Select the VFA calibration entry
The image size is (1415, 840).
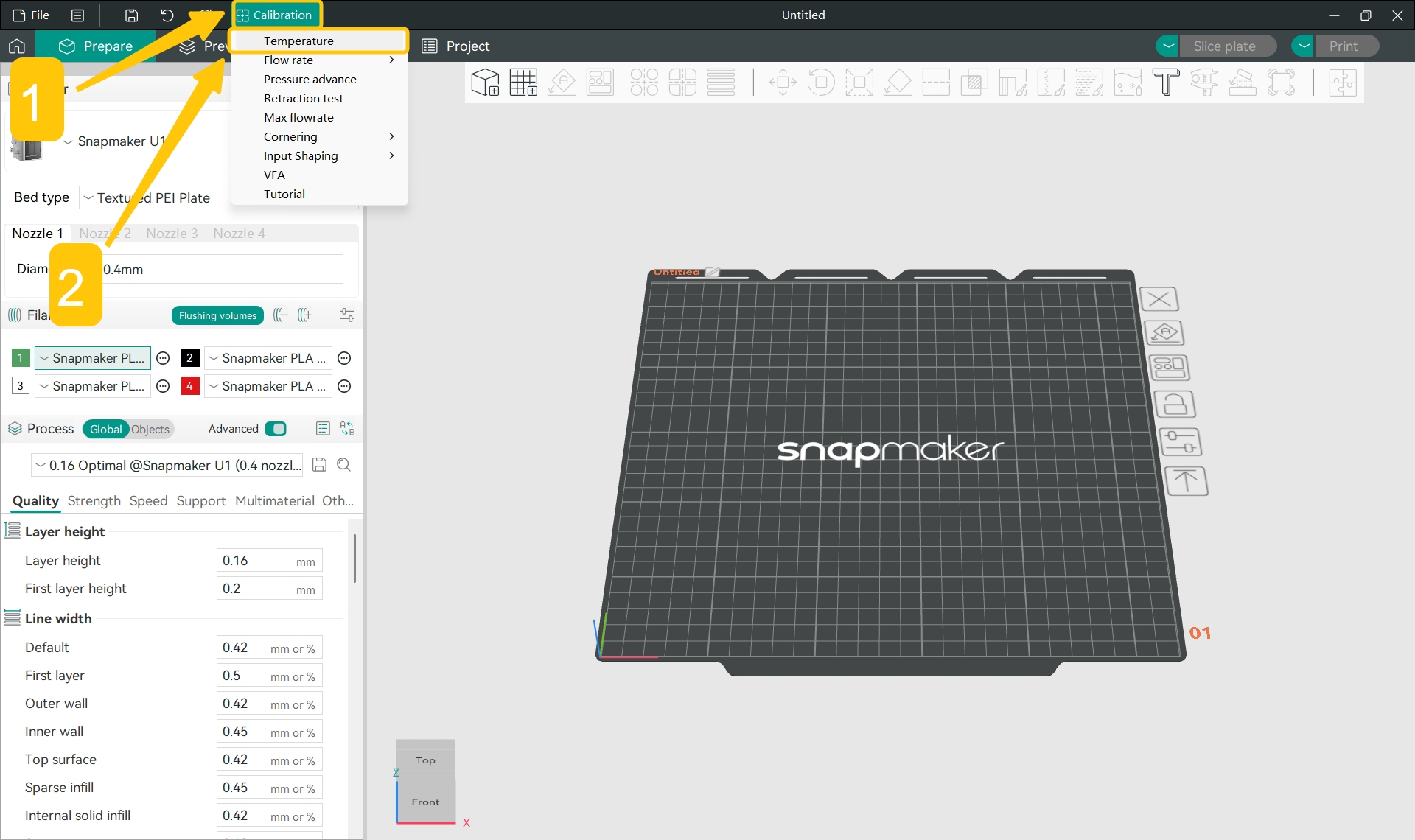[319, 175]
